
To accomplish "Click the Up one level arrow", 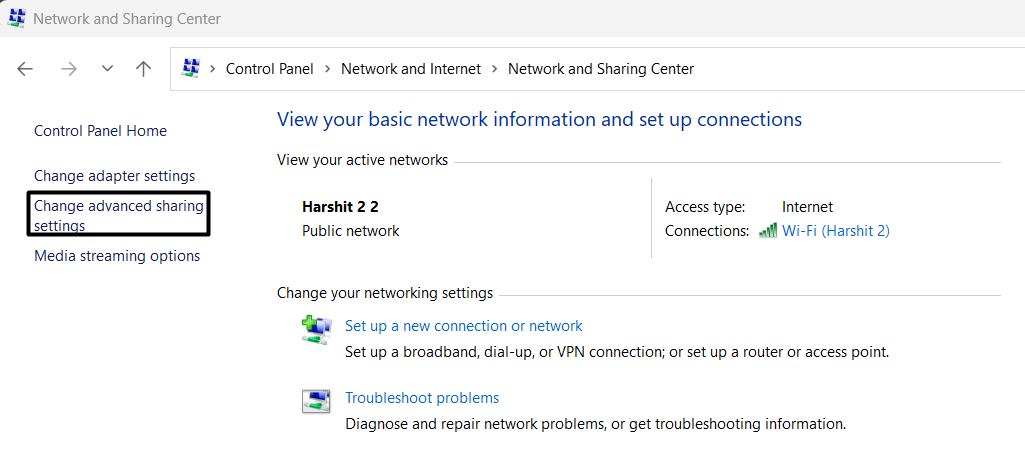I will click(x=144, y=69).
